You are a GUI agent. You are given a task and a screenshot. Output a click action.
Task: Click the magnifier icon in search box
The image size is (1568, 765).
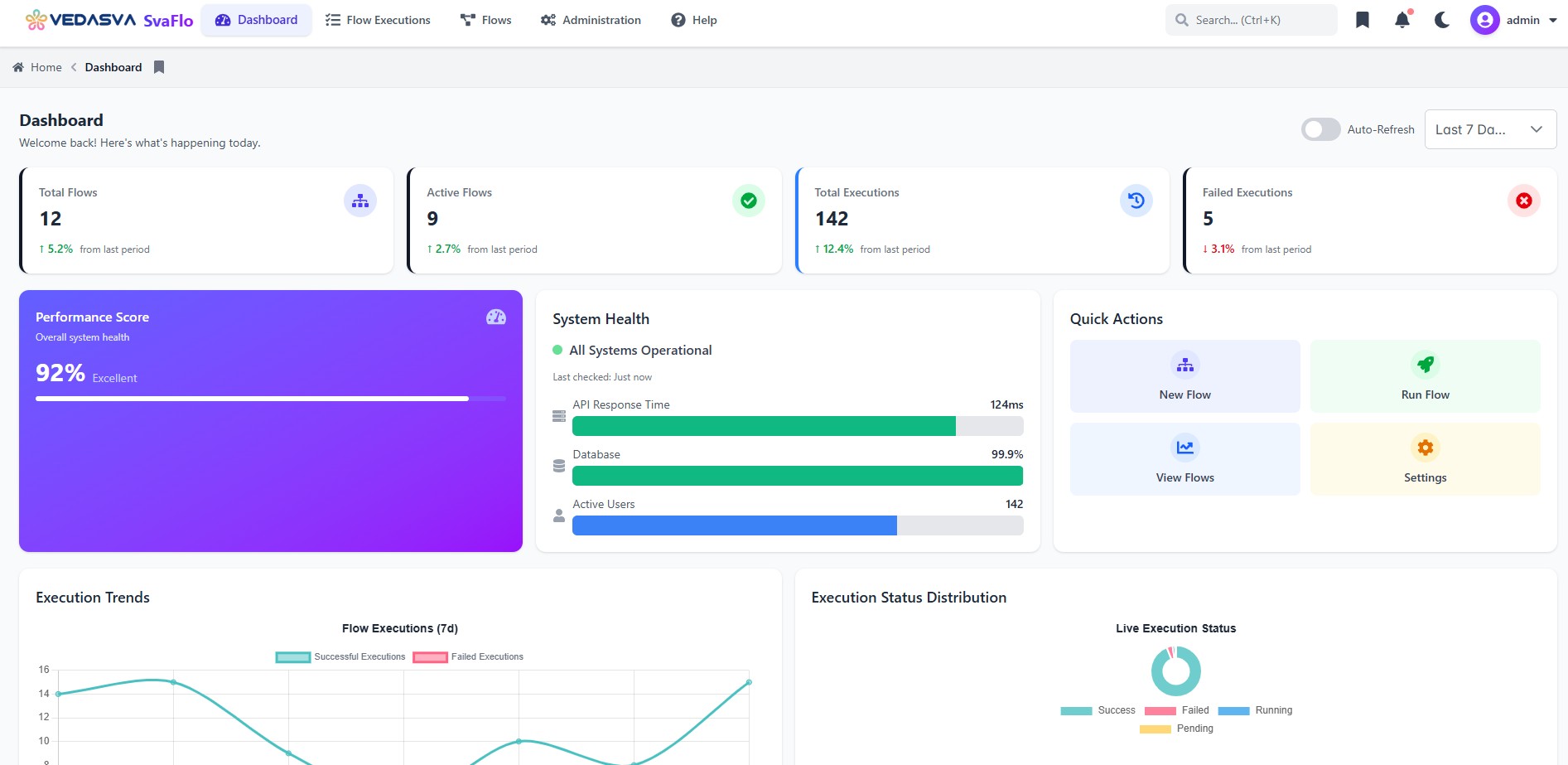[x=1182, y=20]
